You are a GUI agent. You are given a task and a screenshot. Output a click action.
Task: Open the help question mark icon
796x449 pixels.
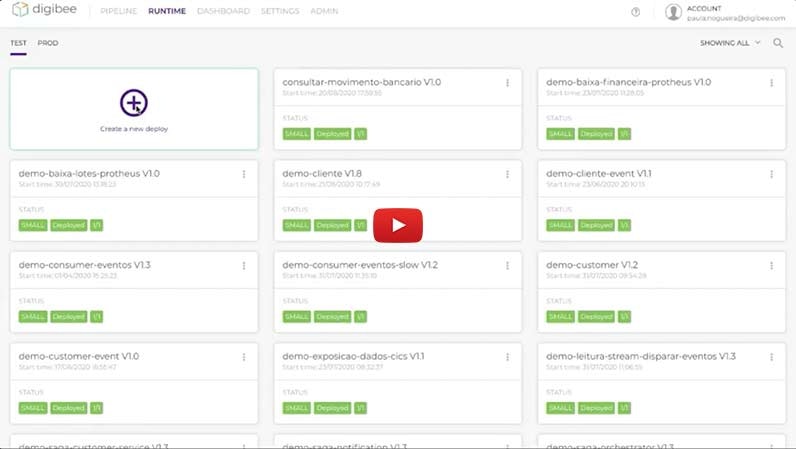point(636,12)
